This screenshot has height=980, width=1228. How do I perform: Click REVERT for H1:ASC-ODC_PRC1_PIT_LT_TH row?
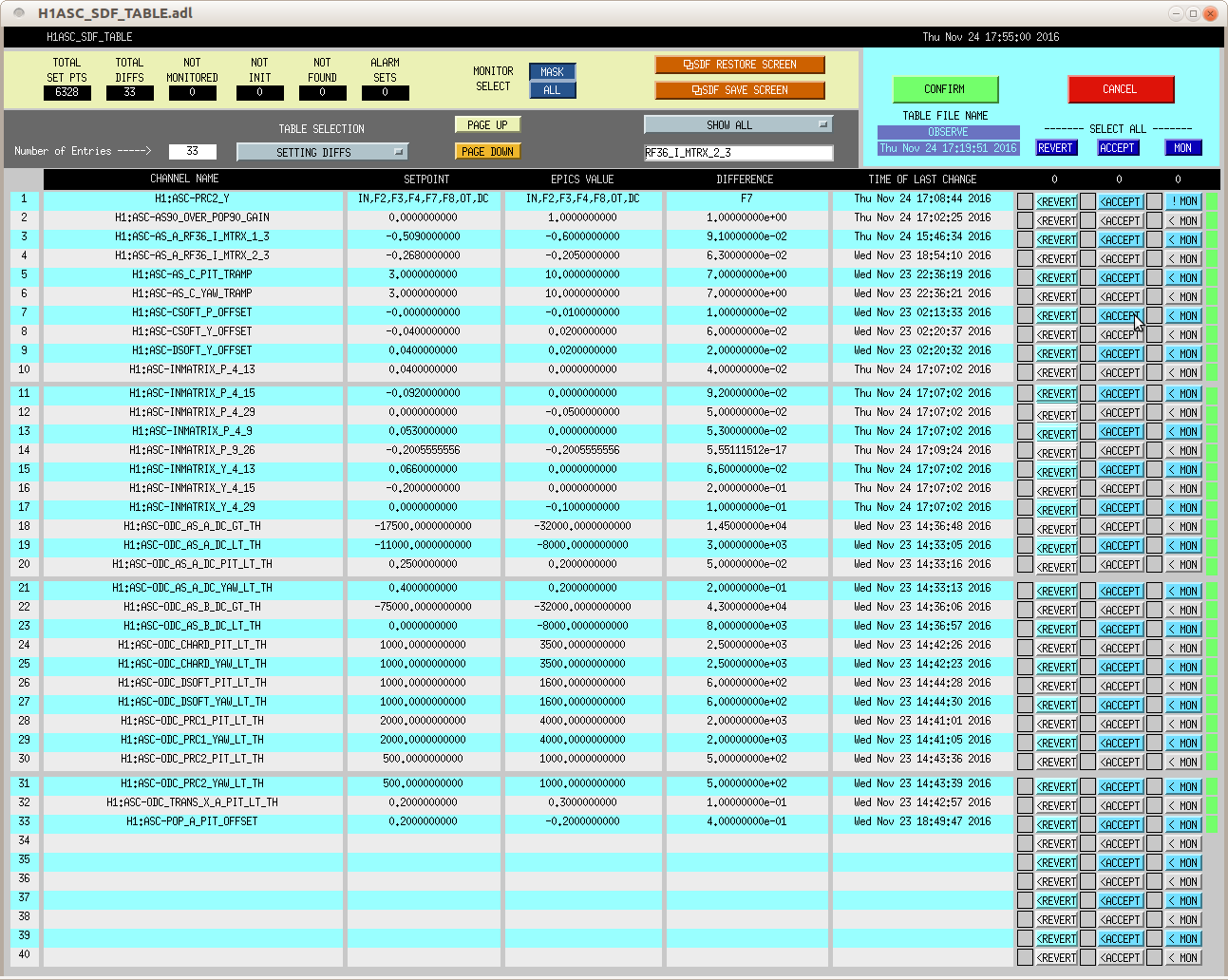[x=1056, y=724]
